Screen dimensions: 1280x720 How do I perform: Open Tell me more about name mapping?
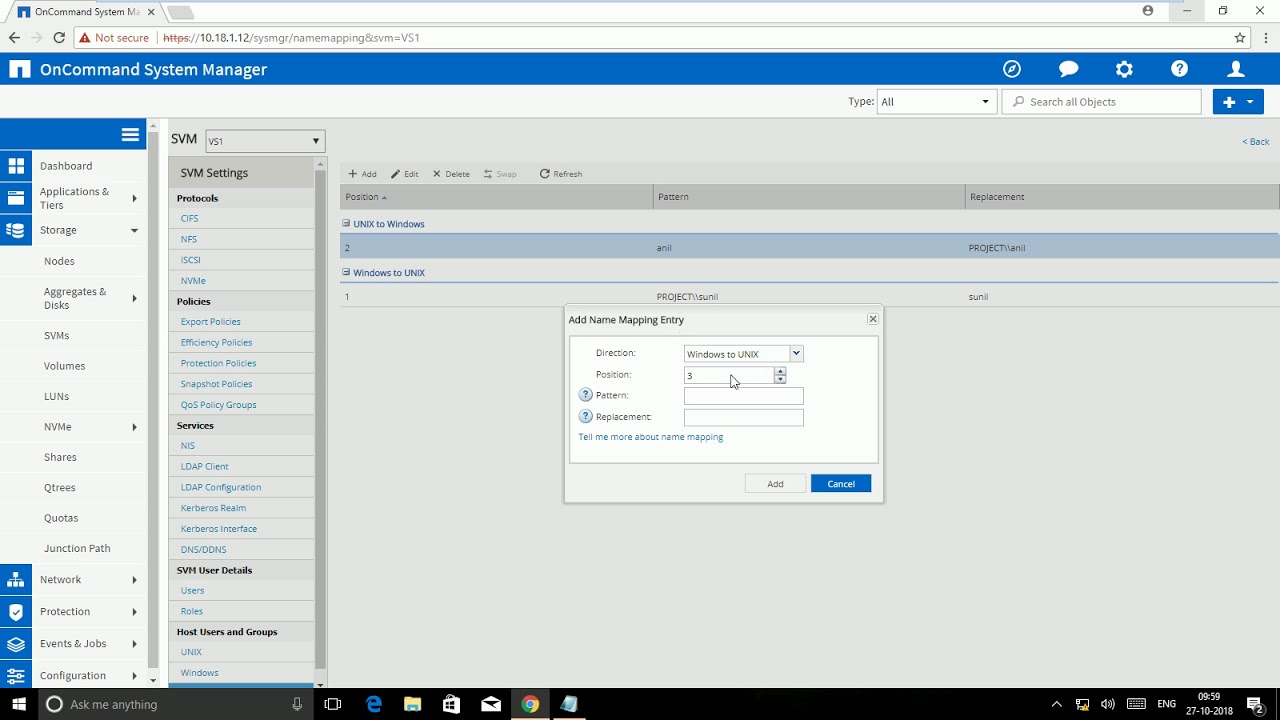point(650,437)
